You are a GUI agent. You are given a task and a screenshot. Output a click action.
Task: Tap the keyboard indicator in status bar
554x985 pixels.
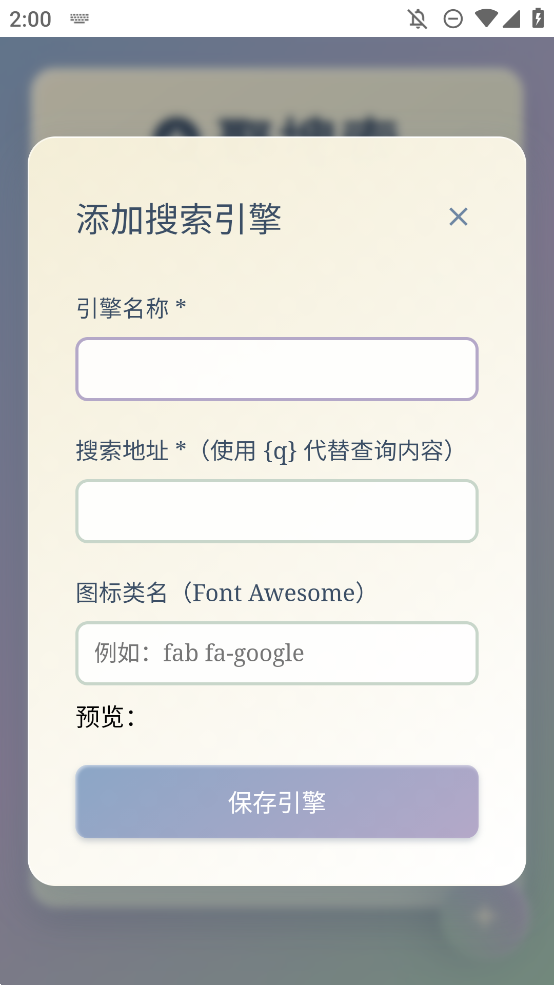80,19
